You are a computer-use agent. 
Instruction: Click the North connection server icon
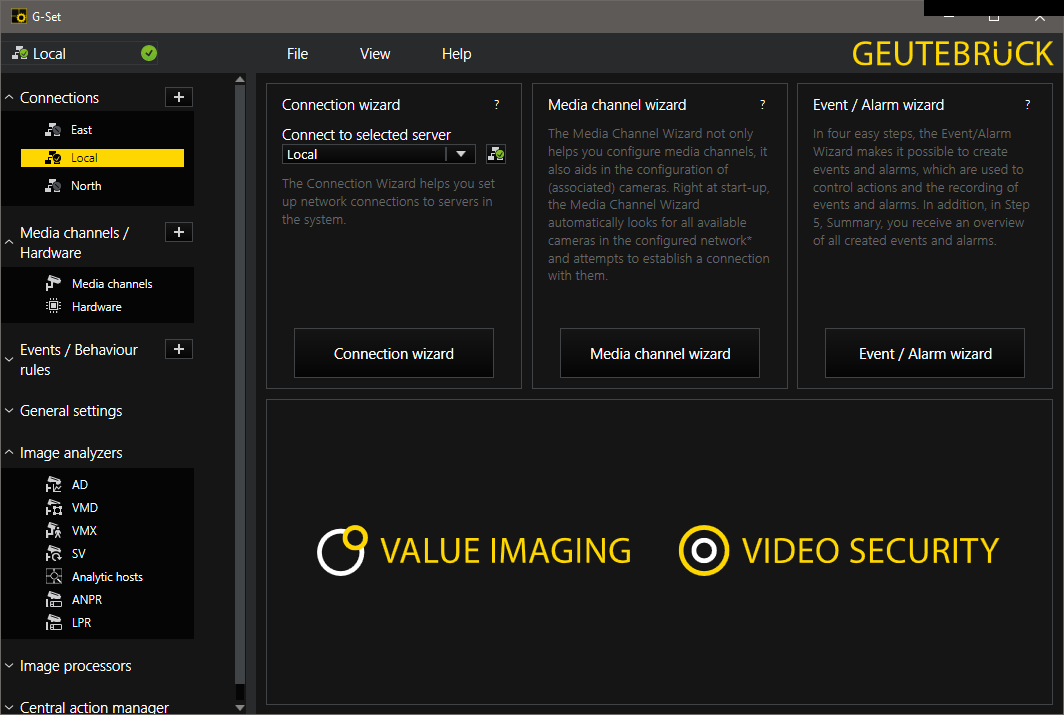click(x=53, y=185)
